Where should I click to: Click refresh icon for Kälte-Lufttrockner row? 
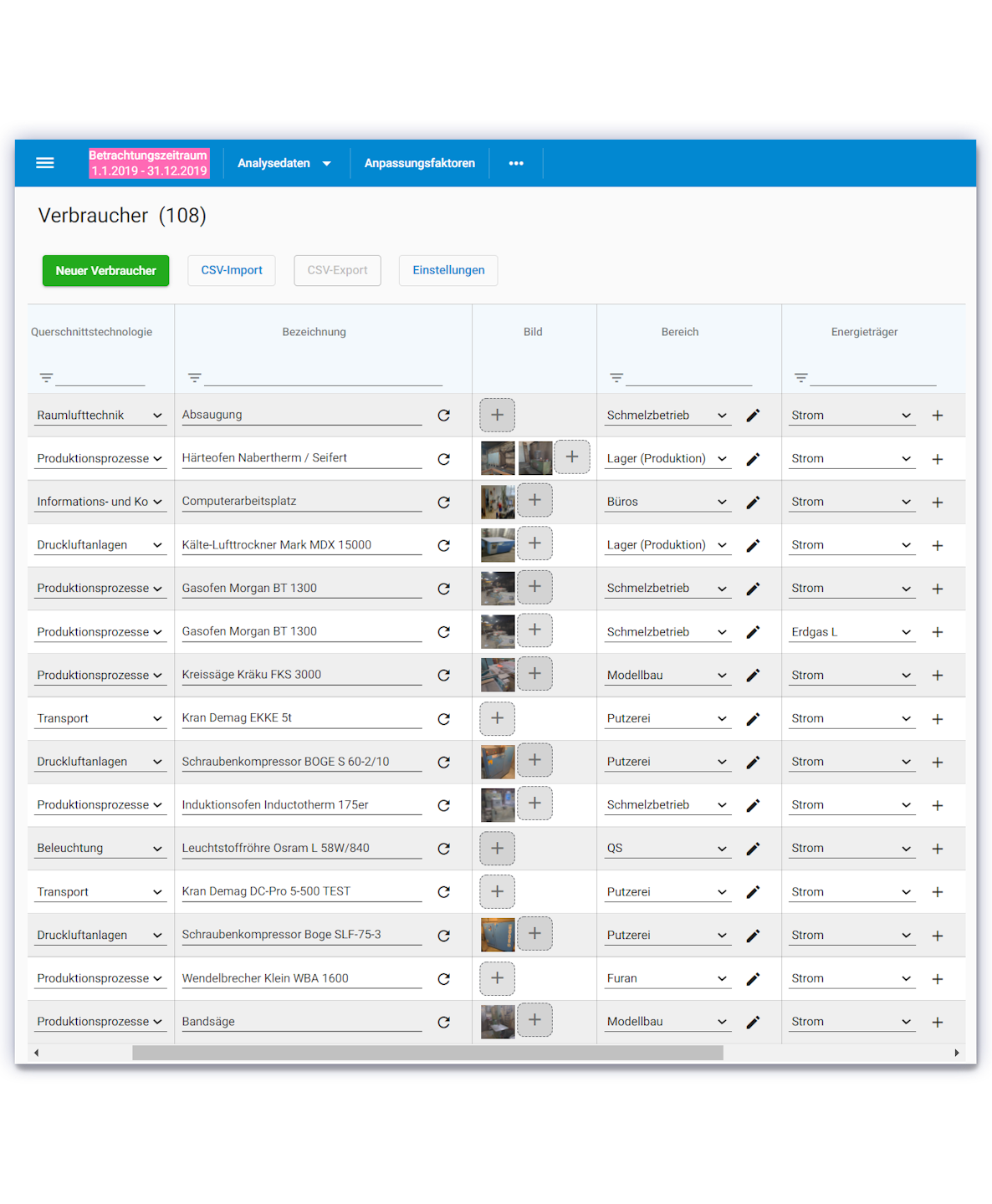pyautogui.click(x=444, y=545)
